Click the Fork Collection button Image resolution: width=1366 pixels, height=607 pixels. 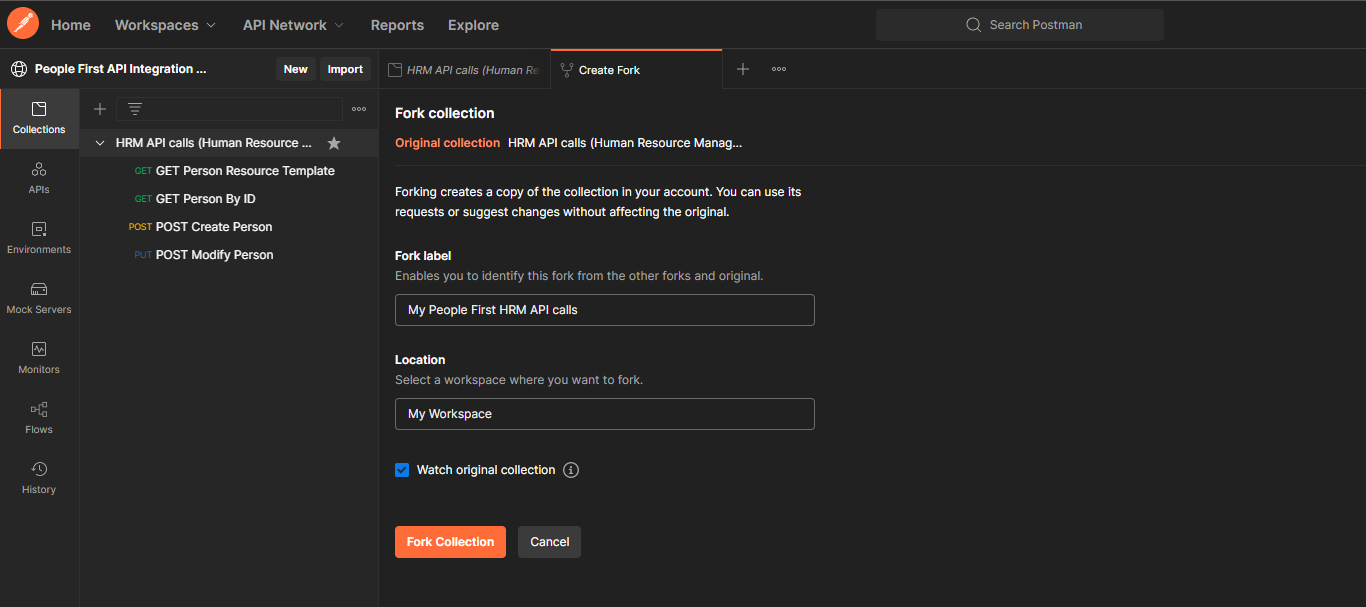point(450,541)
